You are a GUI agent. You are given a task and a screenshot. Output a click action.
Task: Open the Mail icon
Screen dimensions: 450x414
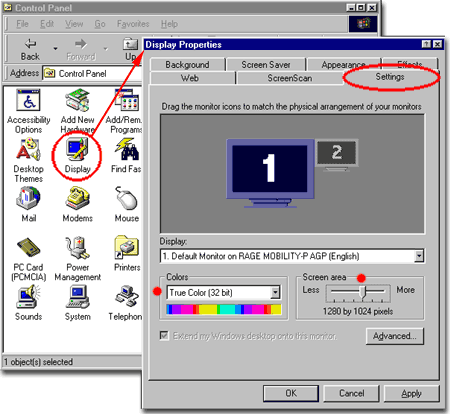[29, 204]
